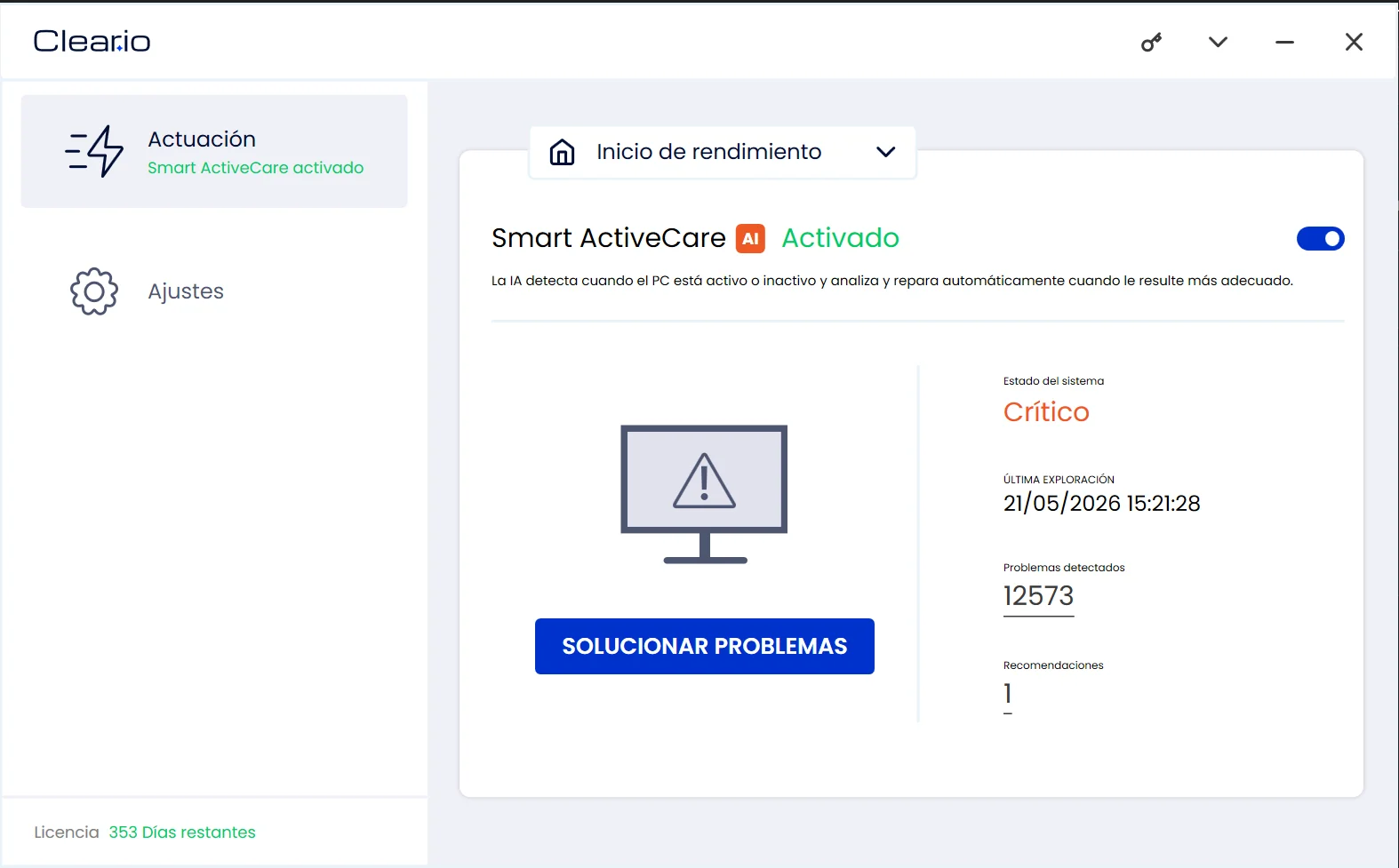Viewport: 1399px width, 868px height.
Task: Click the Smart ActiveCare heading
Action: (609, 238)
